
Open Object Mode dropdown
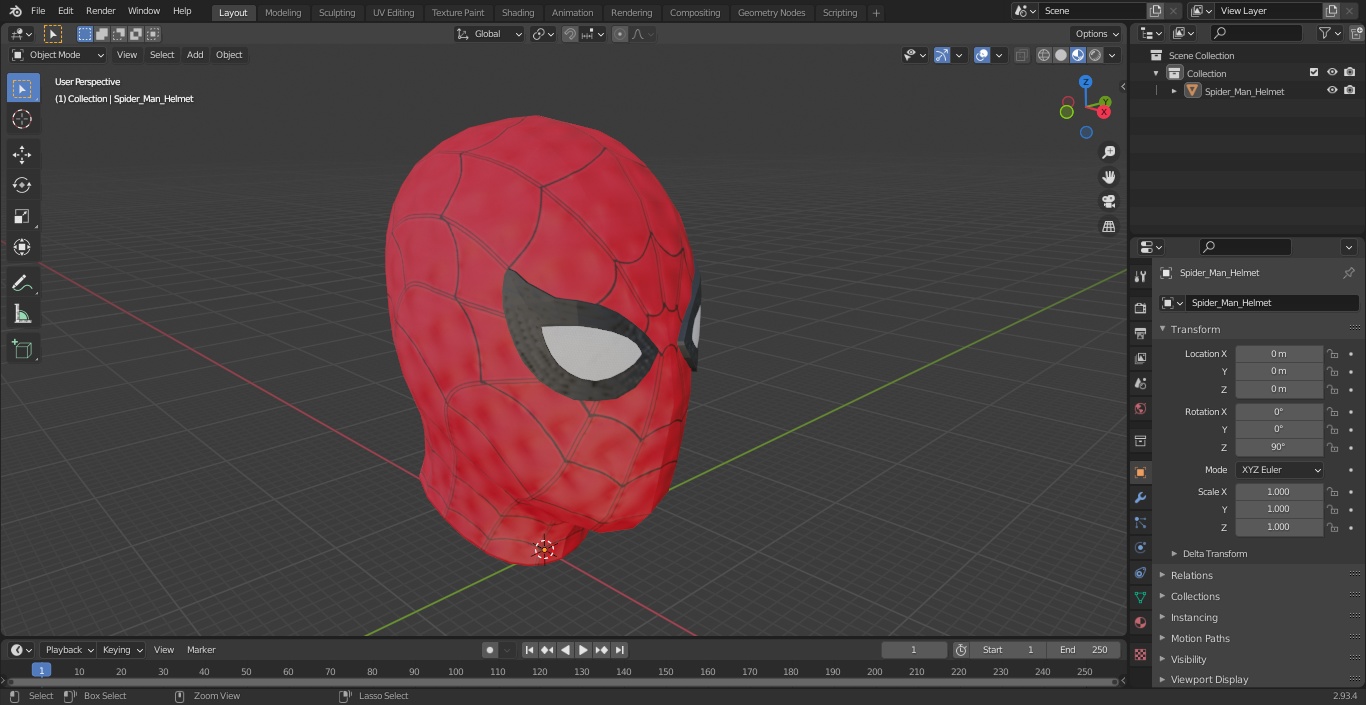pyautogui.click(x=58, y=55)
